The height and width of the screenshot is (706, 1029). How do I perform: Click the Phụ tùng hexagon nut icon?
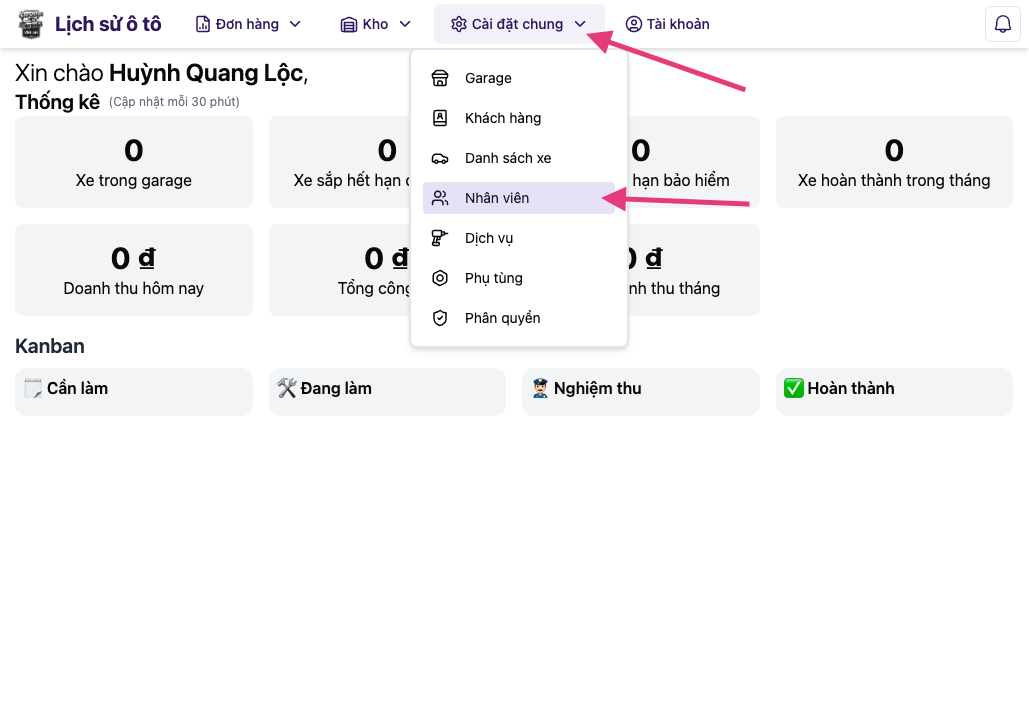(x=440, y=278)
